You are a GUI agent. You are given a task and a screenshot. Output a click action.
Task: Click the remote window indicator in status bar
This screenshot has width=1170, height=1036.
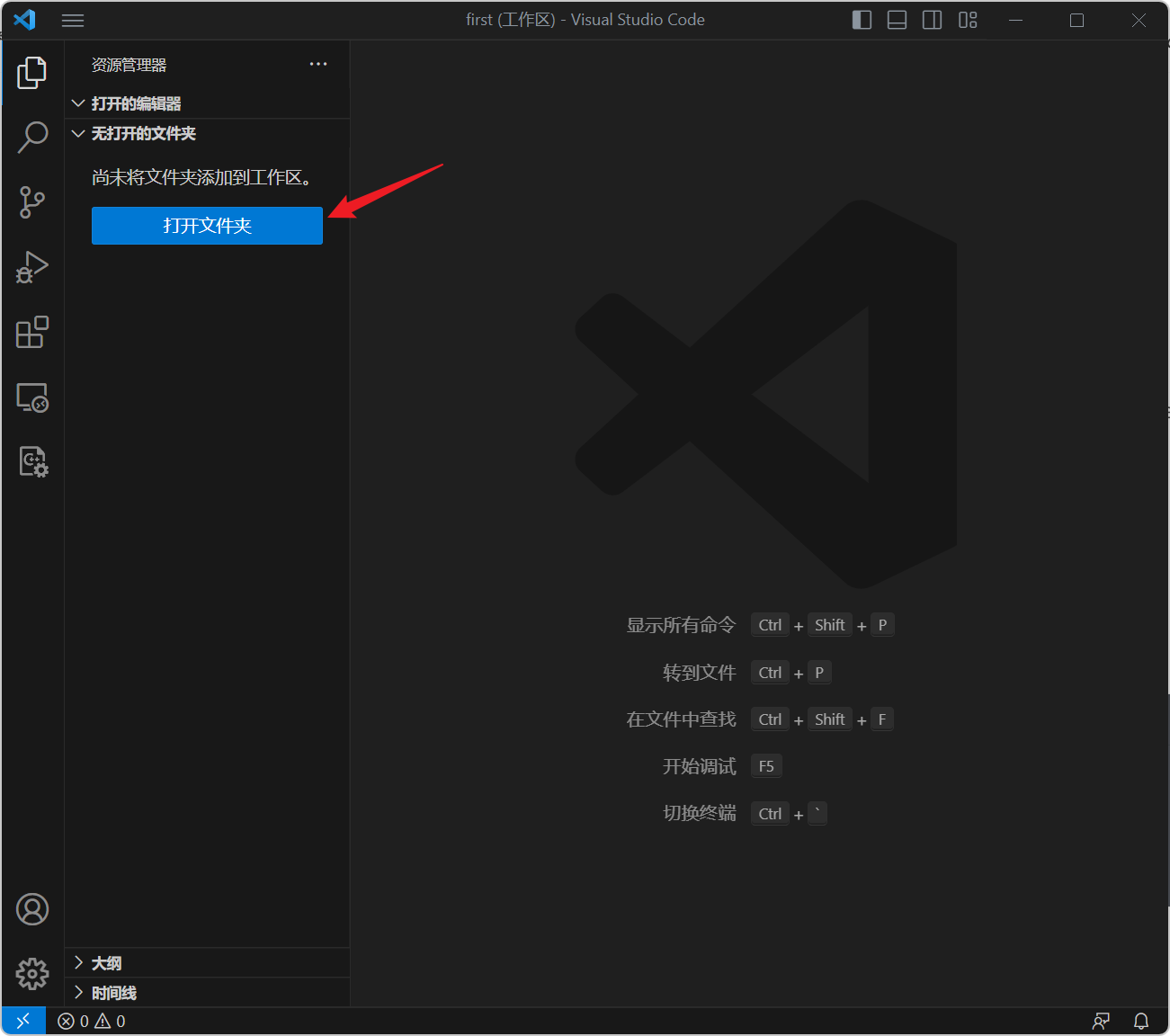[x=23, y=1021]
